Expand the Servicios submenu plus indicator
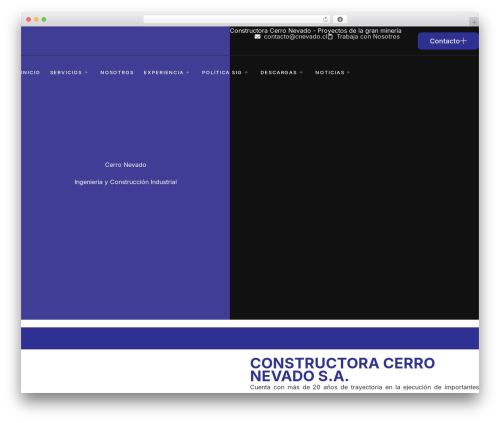Image resolution: width=500 pixels, height=423 pixels. click(x=86, y=72)
